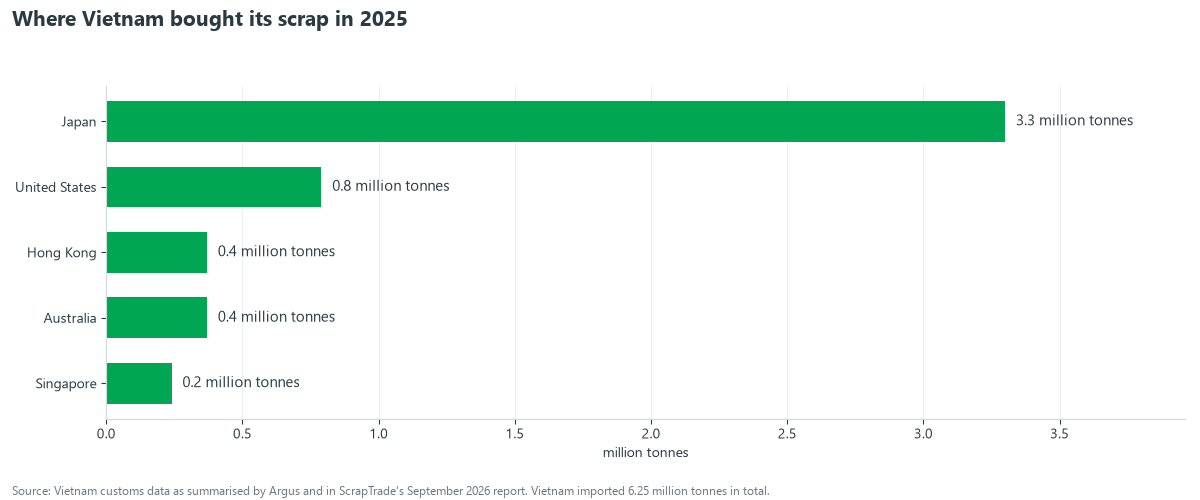The width and height of the screenshot is (1200, 500).
Task: Select the Japan axis label
Action: click(x=79, y=122)
